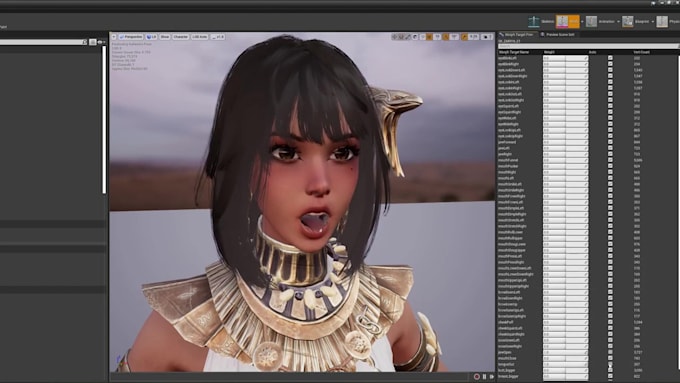Switch to the Mesh editor mode
680x383 pixels.
[x=567, y=21]
